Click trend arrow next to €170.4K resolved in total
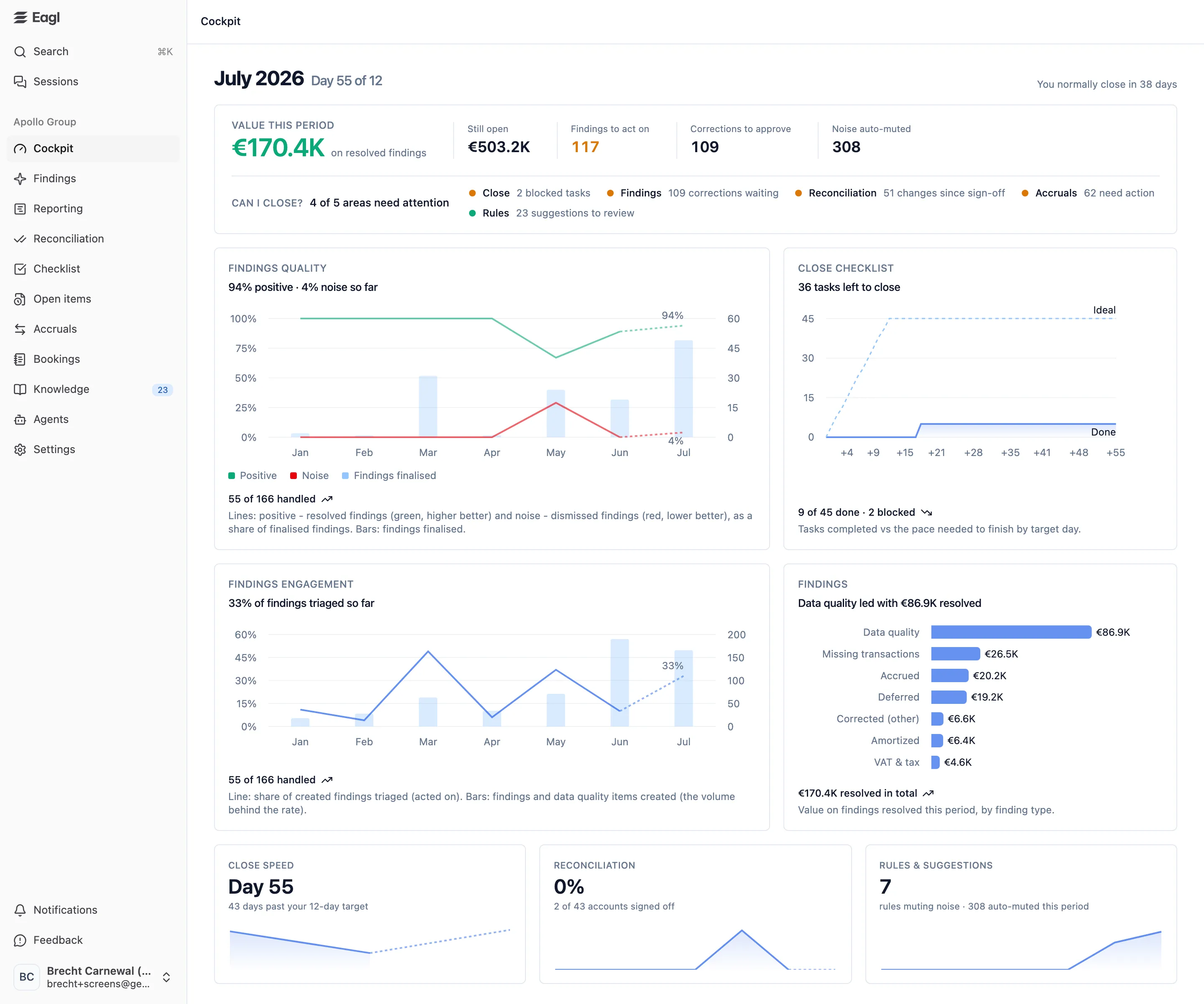The image size is (1204, 1004). pyautogui.click(x=928, y=794)
